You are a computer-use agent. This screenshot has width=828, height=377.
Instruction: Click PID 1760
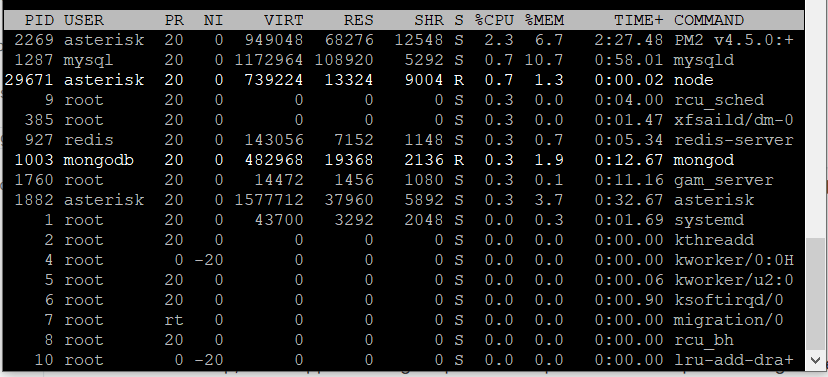34,180
